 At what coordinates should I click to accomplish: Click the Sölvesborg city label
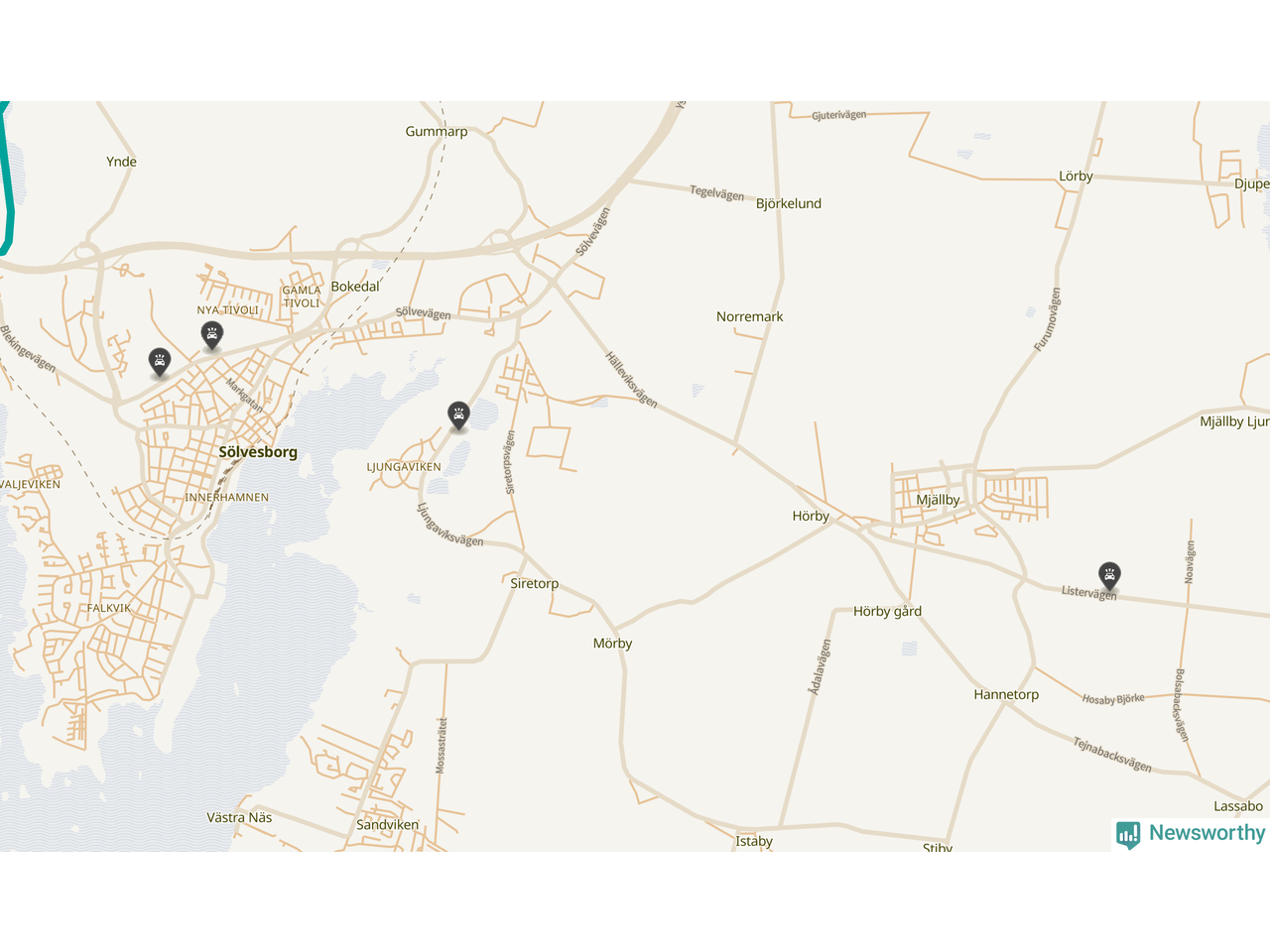click(258, 452)
